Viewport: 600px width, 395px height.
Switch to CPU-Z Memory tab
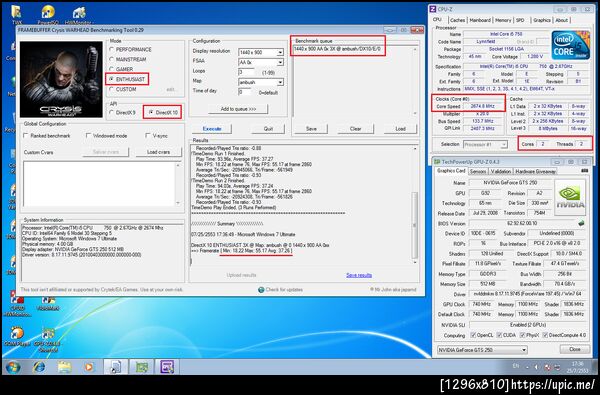tap(503, 20)
